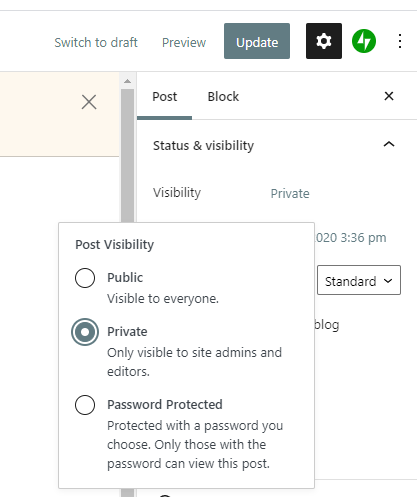Click the green Jetpack lightning icon
Image resolution: width=417 pixels, height=497 pixels.
[364, 41]
